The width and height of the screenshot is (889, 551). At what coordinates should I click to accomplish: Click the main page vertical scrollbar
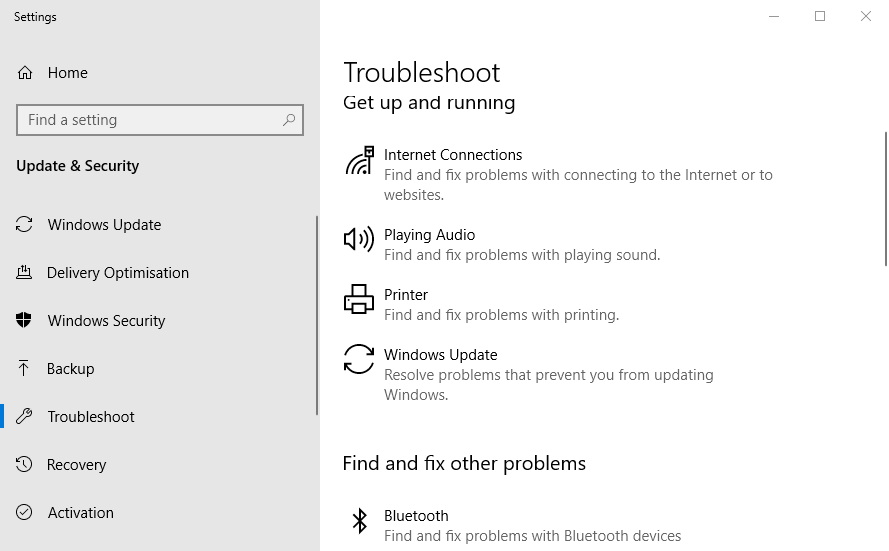pyautogui.click(x=885, y=198)
